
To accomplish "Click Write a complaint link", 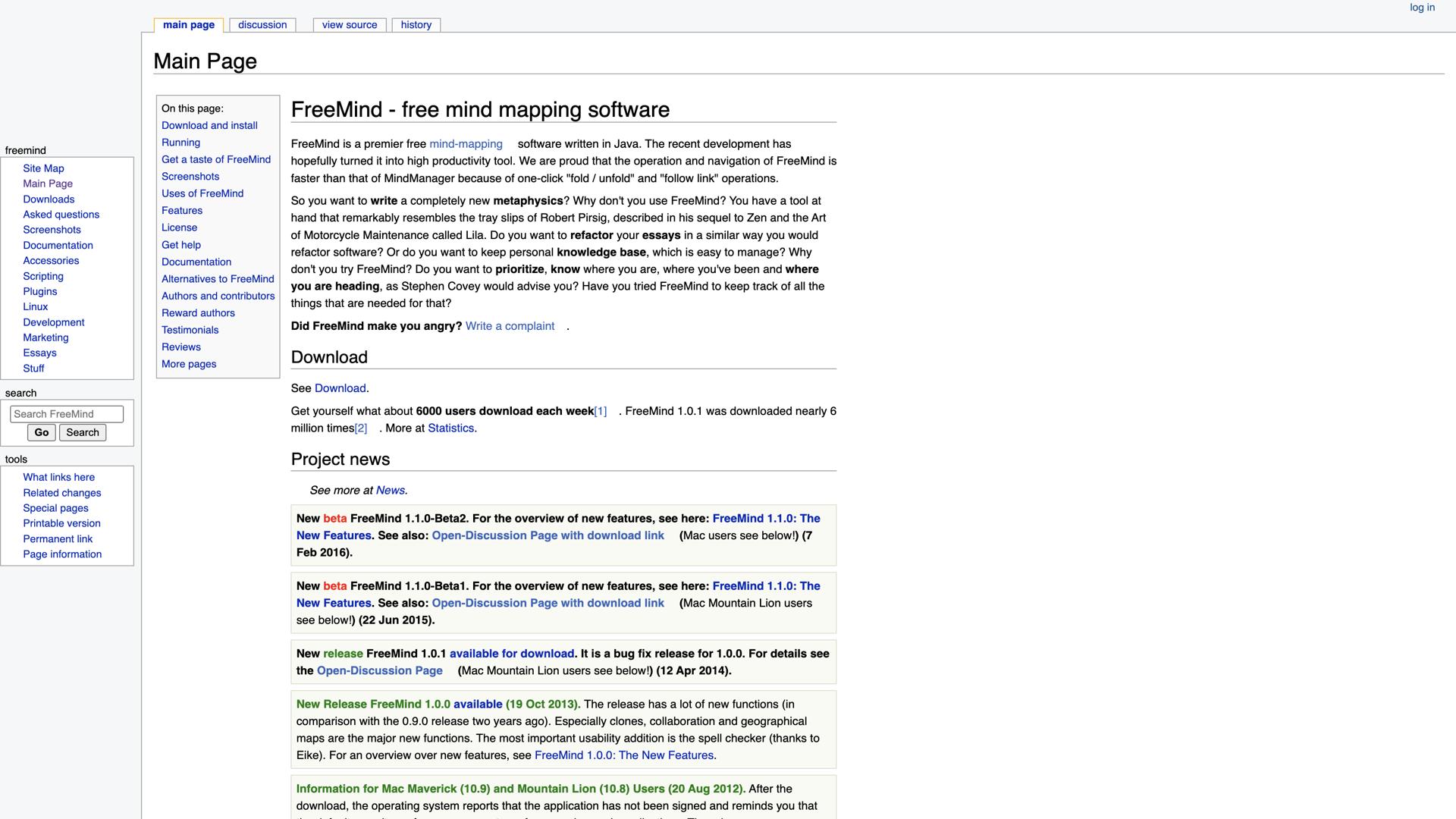I will tap(510, 326).
